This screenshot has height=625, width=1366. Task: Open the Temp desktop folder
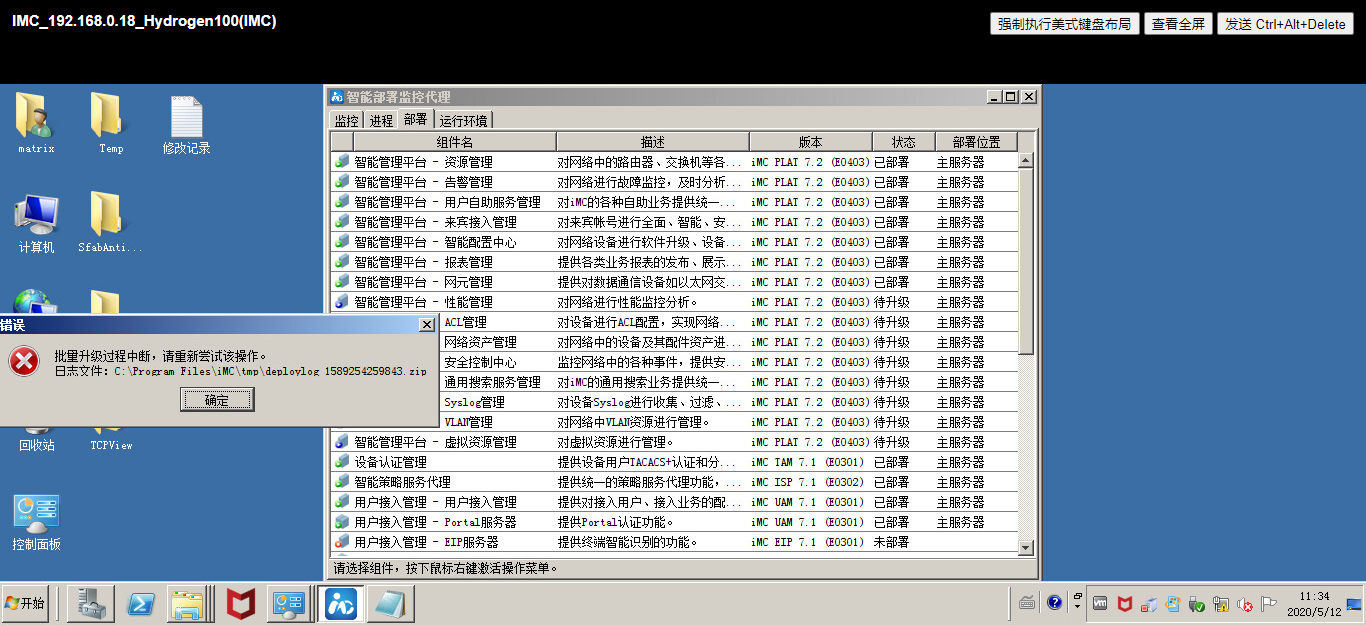coord(110,124)
